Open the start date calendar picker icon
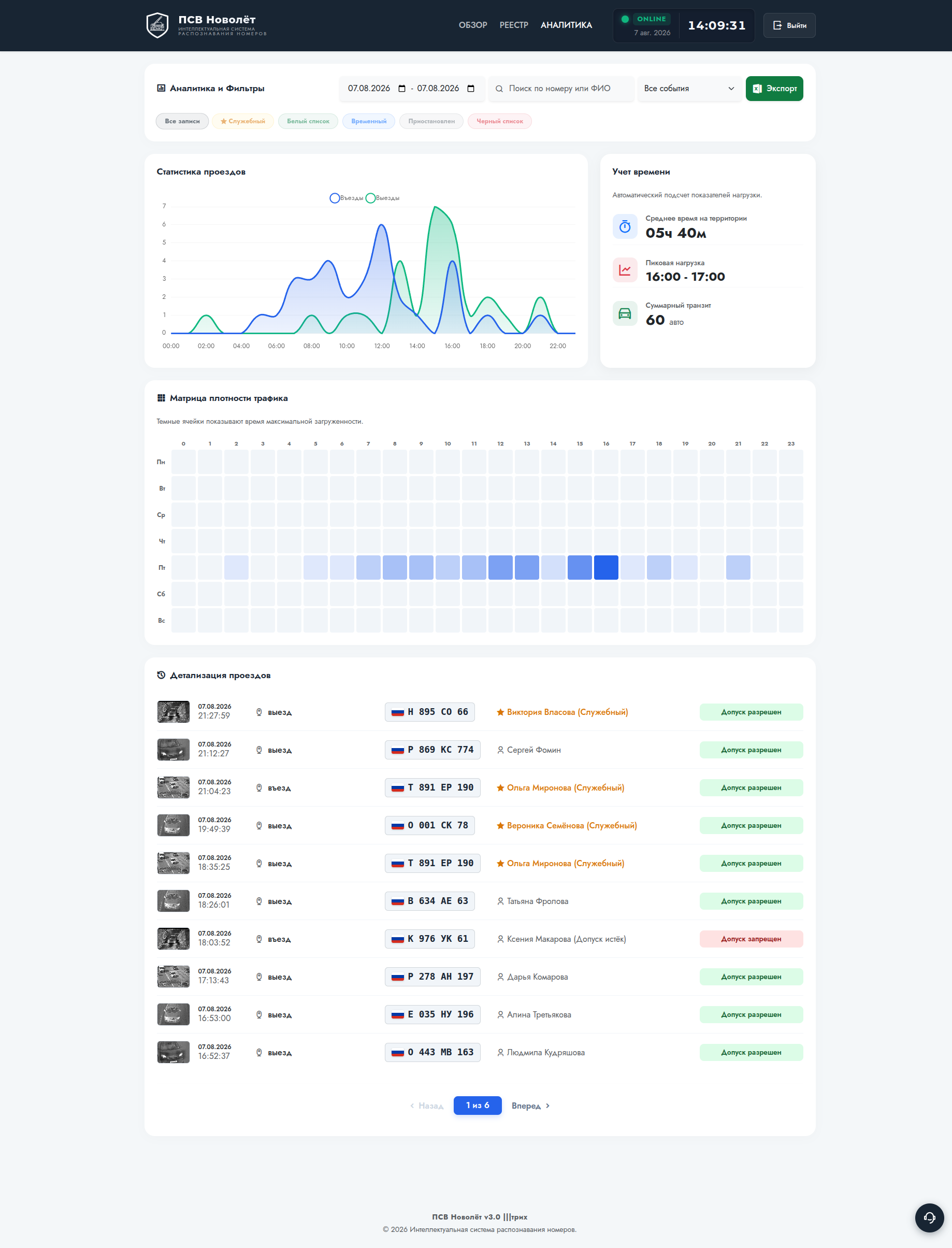Image resolution: width=952 pixels, height=1248 pixels. click(402, 89)
